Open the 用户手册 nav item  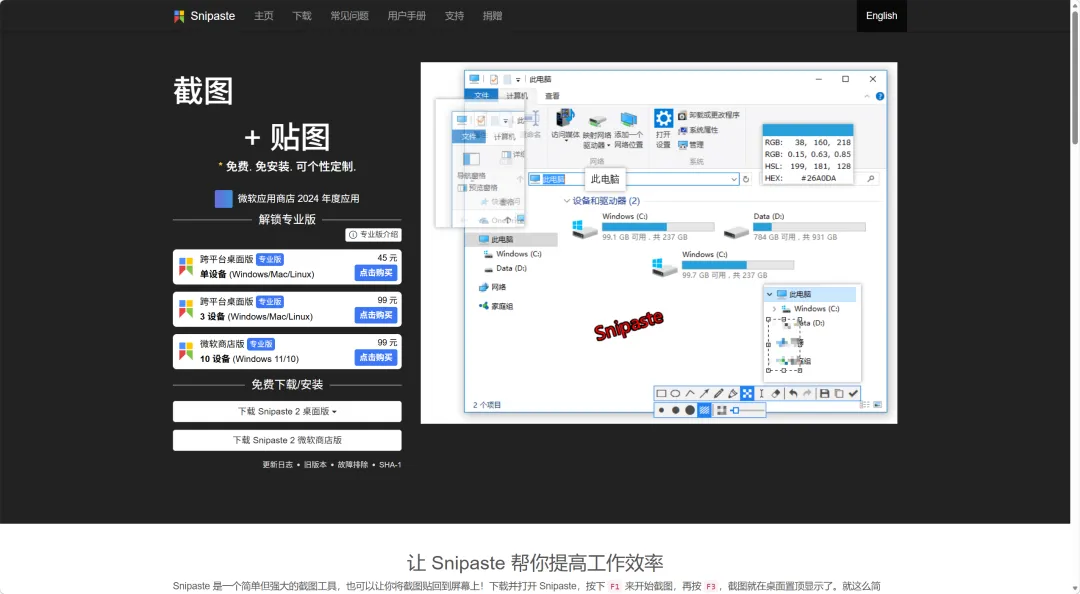tap(406, 16)
